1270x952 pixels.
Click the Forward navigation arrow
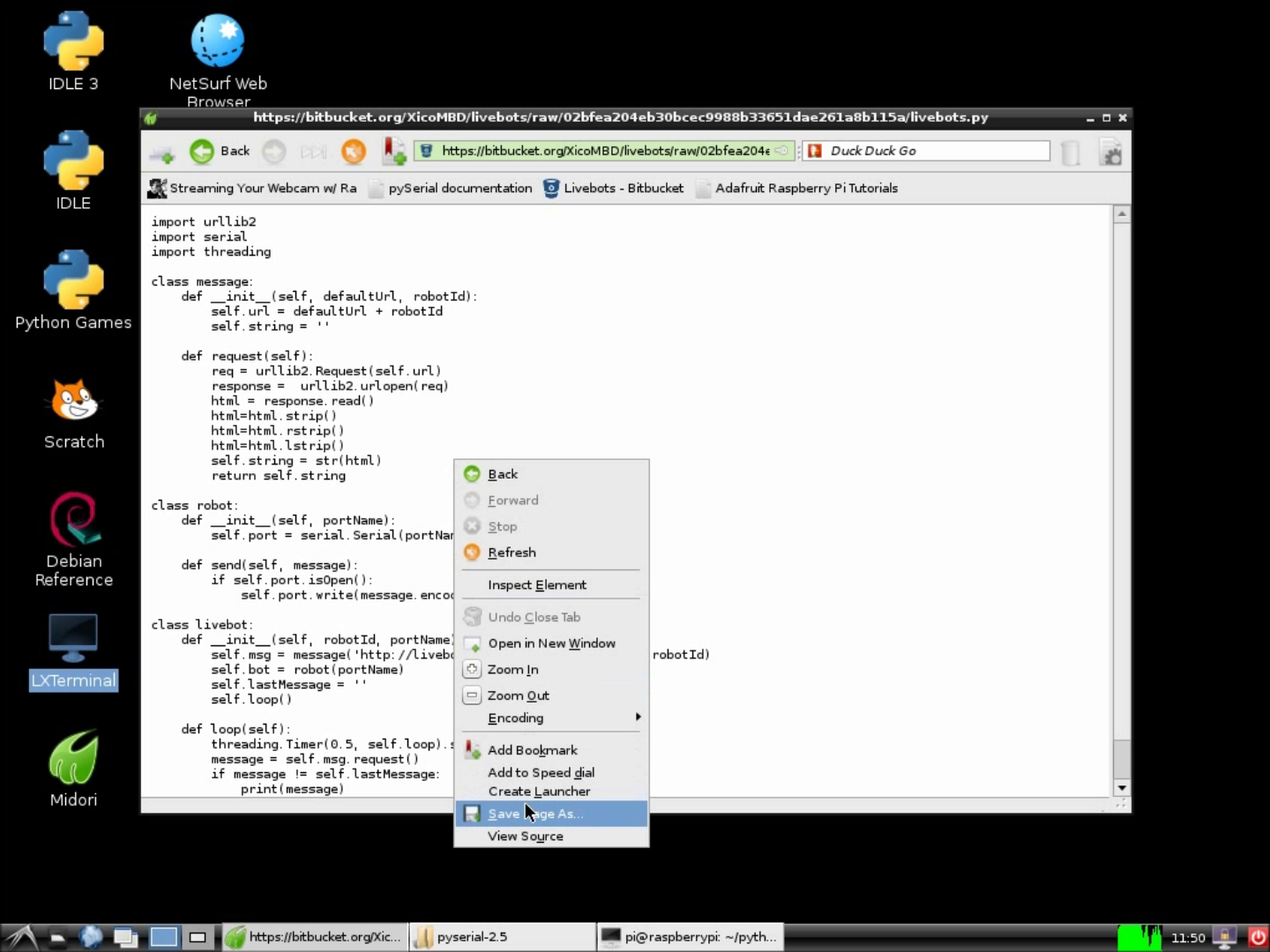coord(273,152)
